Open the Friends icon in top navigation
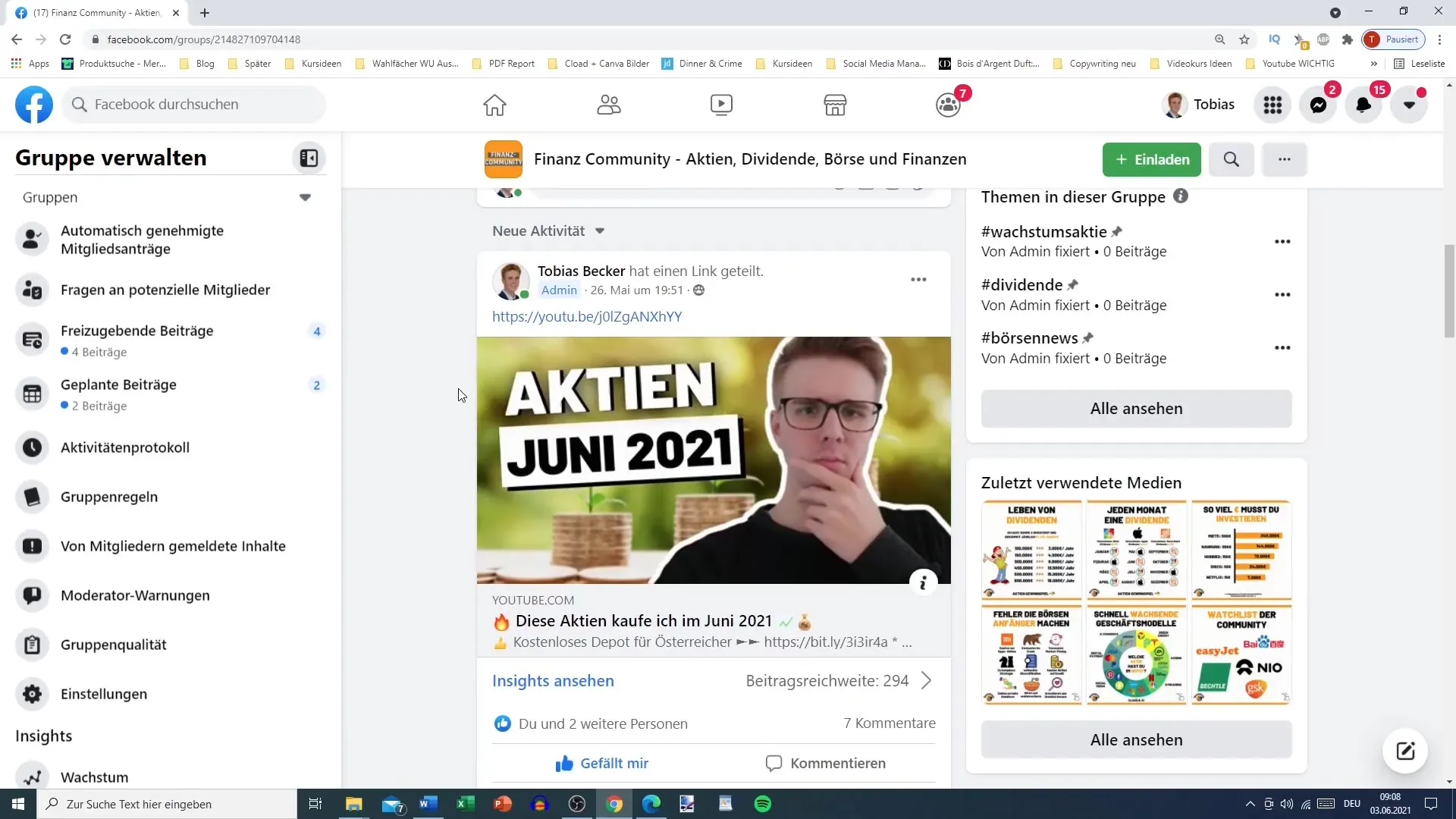 pyautogui.click(x=608, y=105)
